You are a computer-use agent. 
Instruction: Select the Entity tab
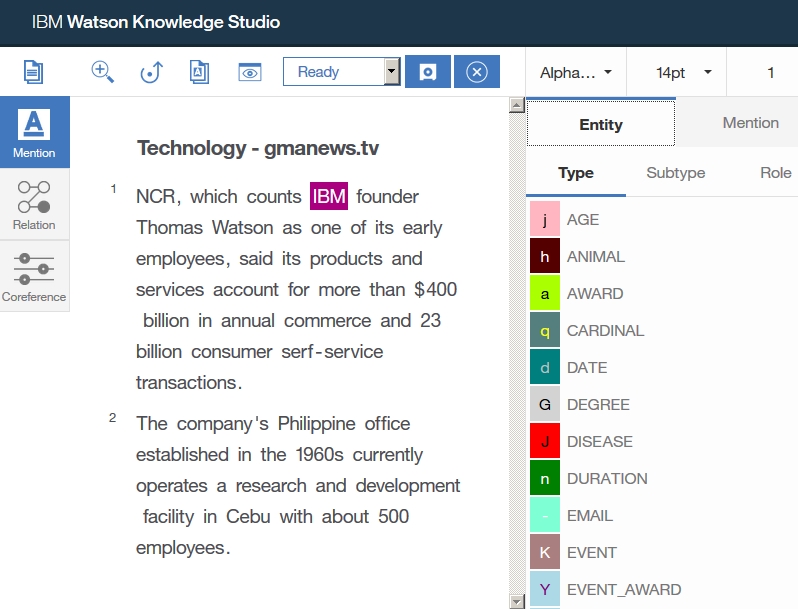click(601, 124)
